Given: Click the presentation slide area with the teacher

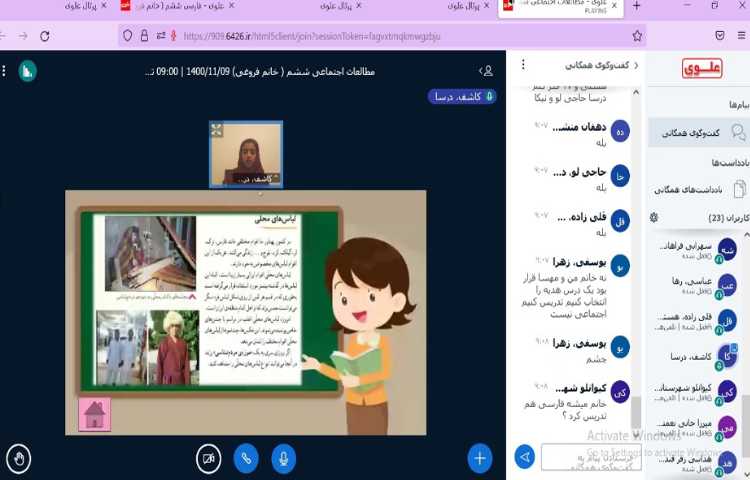Looking at the screenshot, I should click(245, 313).
